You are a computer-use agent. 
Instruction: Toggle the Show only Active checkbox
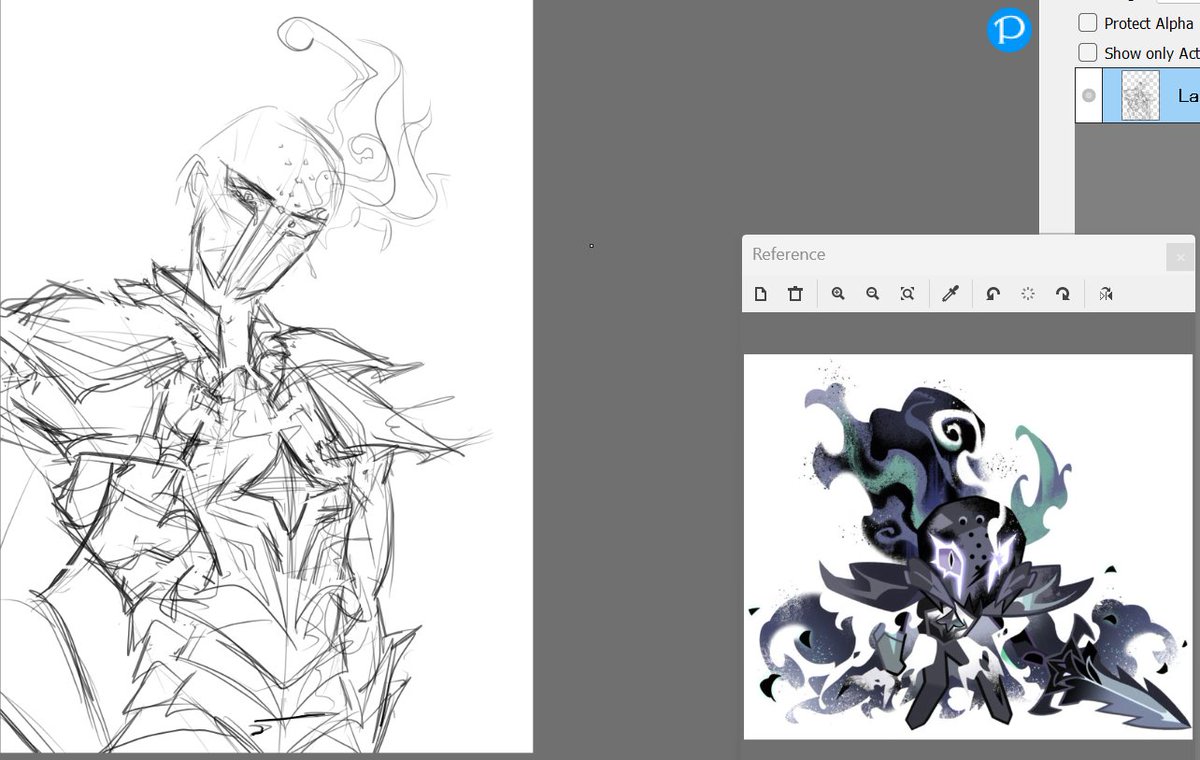click(x=1088, y=52)
